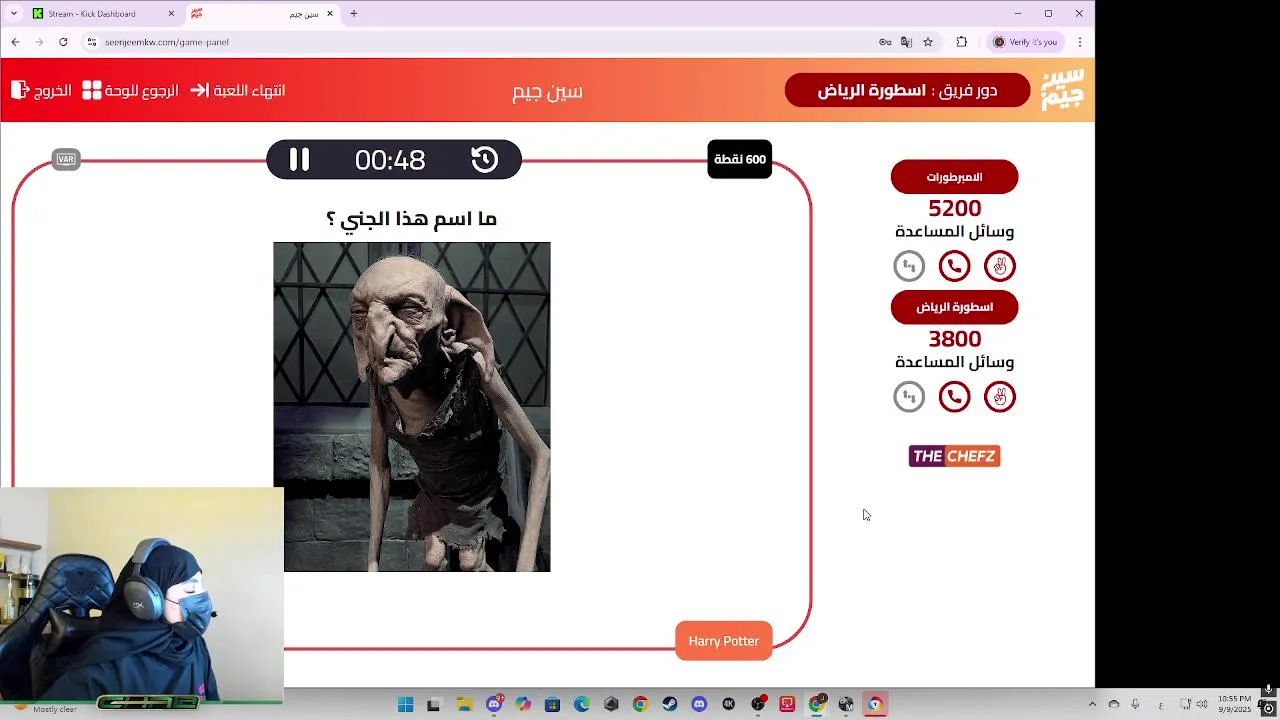Open Steam from the taskbar

[670, 705]
